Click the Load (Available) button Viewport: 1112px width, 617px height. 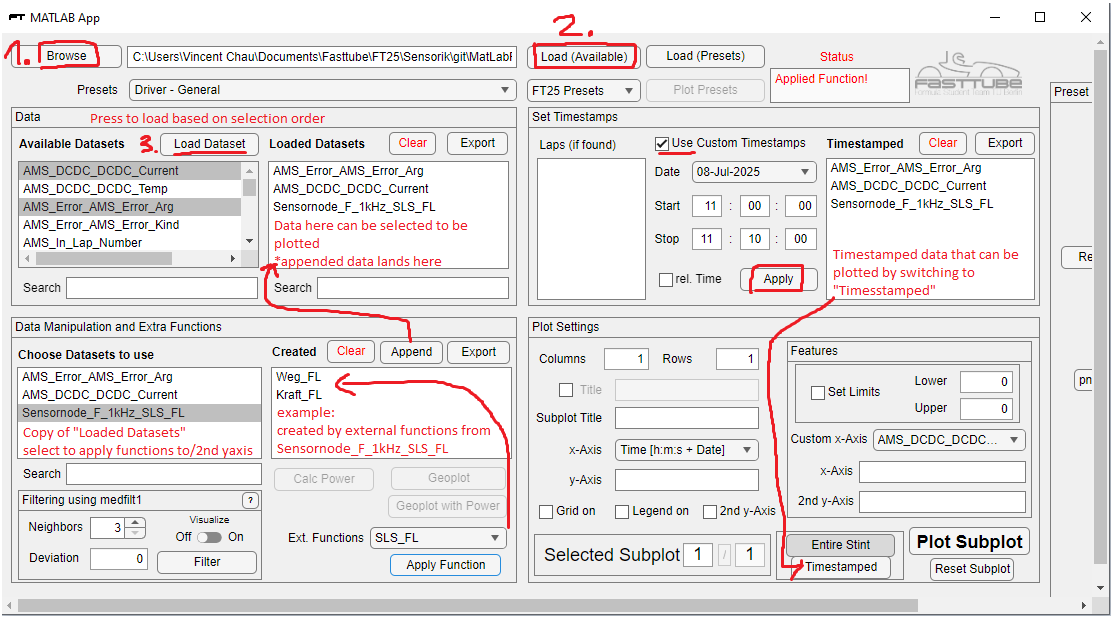click(x=583, y=56)
